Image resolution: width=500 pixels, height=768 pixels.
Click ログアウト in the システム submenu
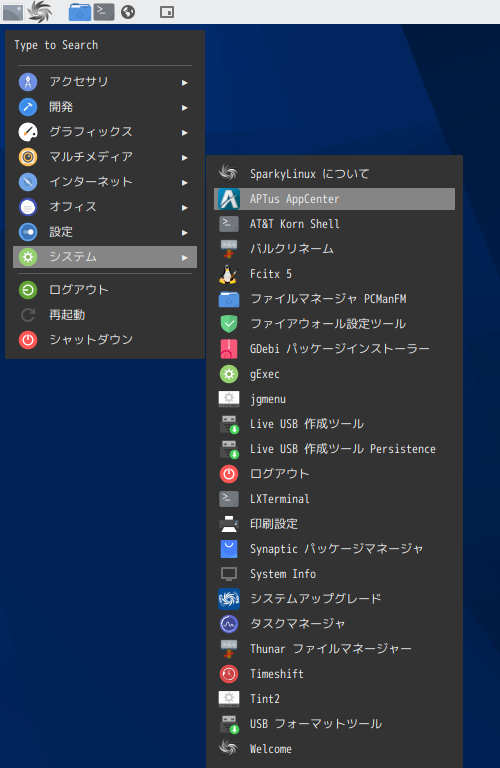coord(334,474)
